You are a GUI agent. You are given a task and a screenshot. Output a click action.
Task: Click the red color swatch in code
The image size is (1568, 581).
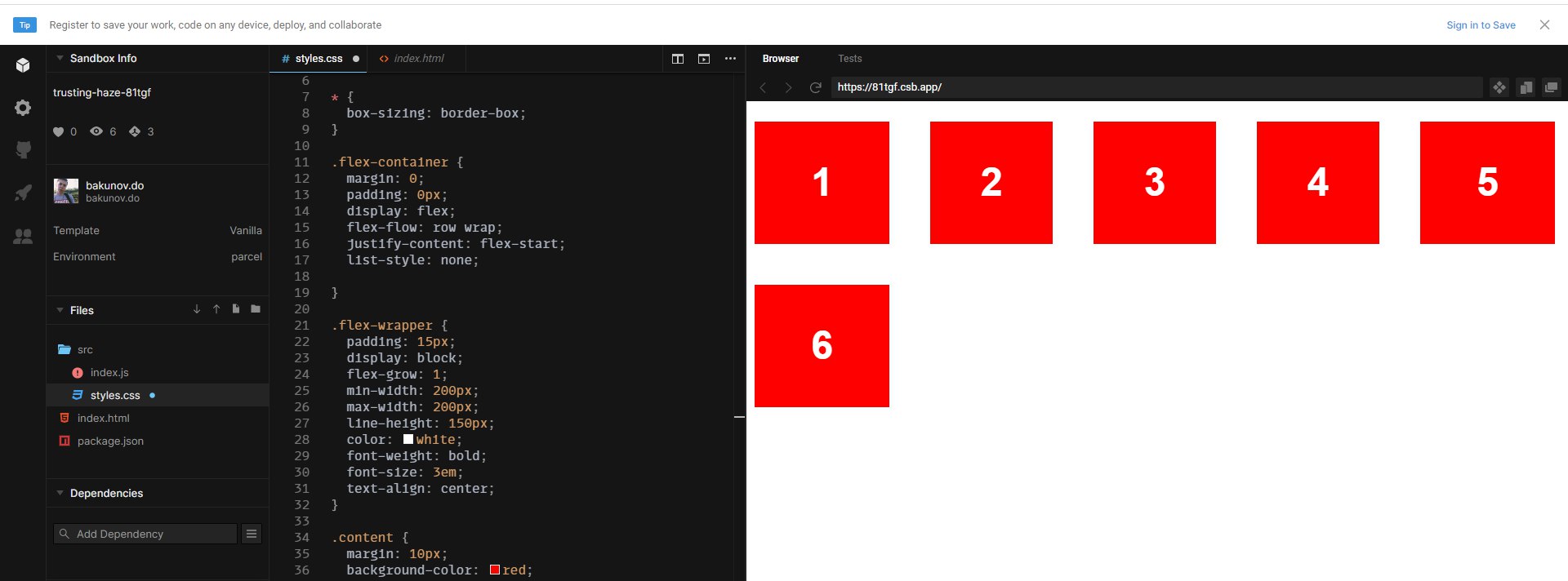495,570
